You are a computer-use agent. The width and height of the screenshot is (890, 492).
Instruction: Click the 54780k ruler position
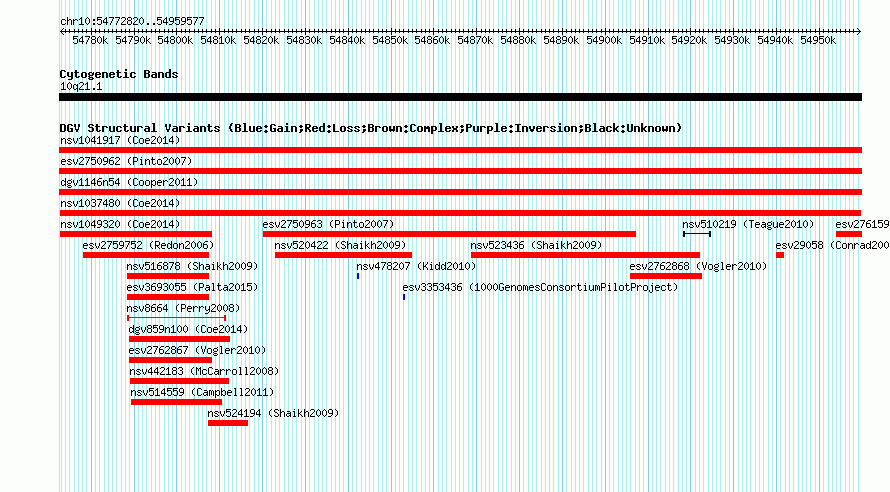click(x=90, y=41)
